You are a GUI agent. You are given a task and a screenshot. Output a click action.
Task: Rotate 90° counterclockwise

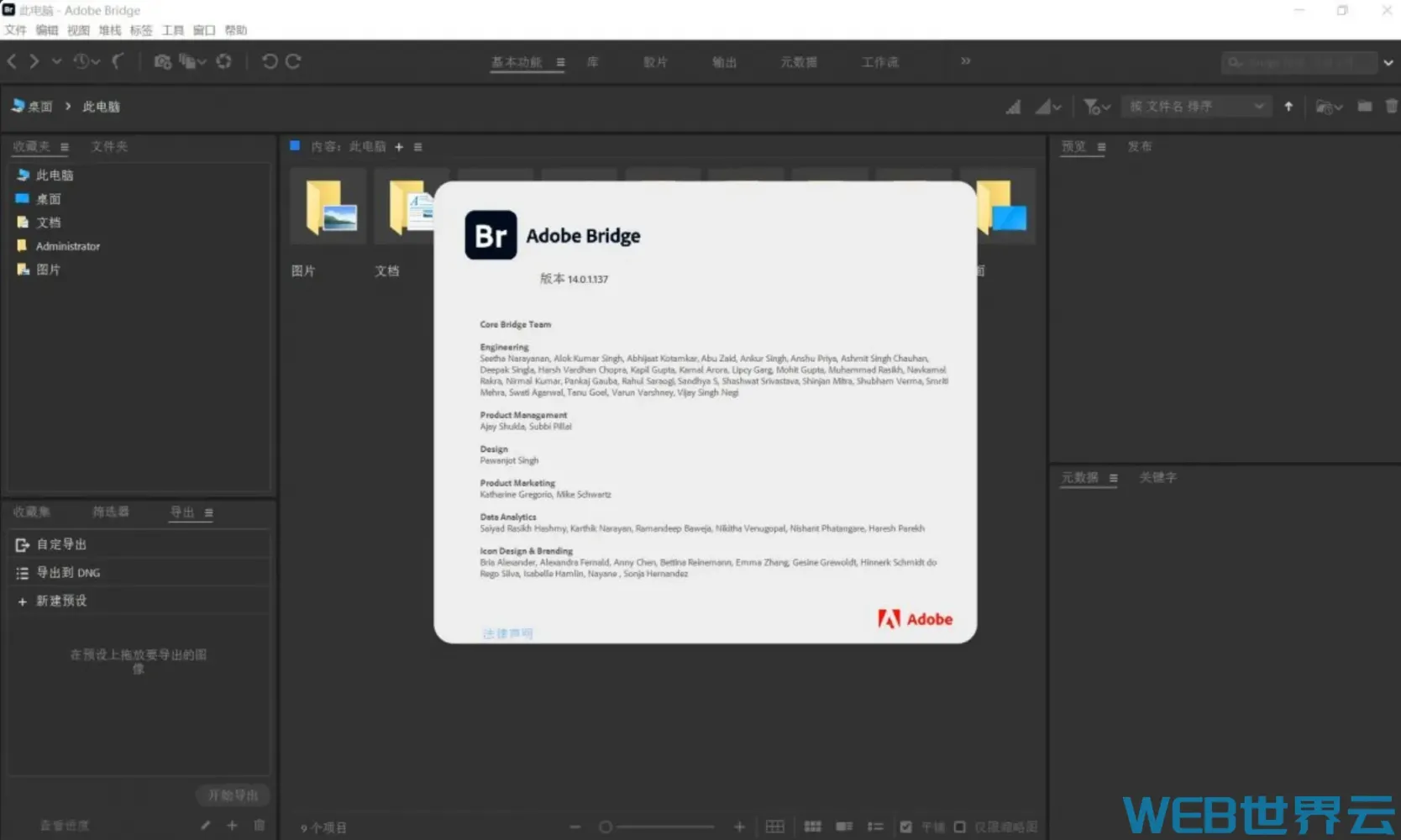coord(270,61)
